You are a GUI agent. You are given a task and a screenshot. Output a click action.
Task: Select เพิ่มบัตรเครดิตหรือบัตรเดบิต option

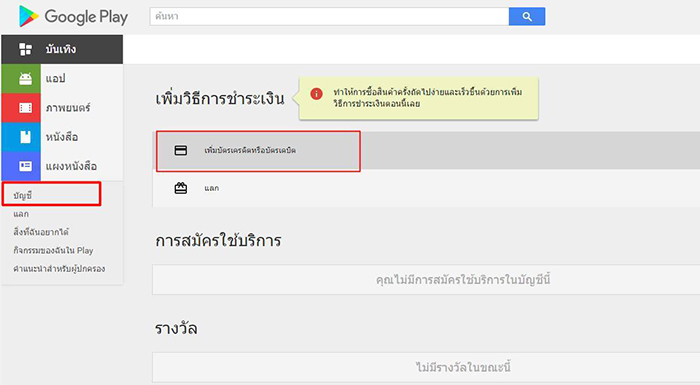pyautogui.click(x=250, y=151)
